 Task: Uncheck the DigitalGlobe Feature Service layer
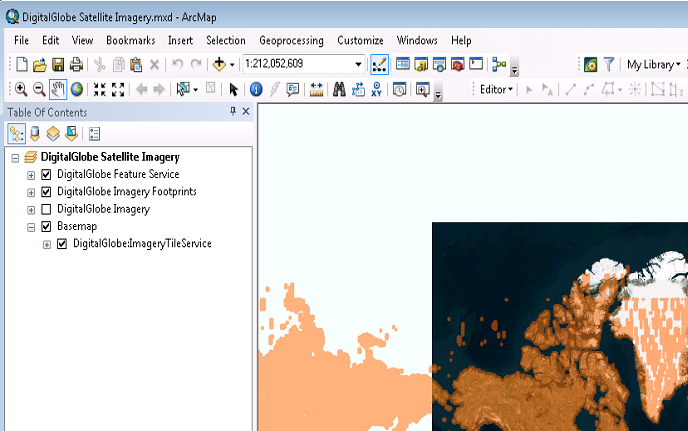tap(46, 174)
